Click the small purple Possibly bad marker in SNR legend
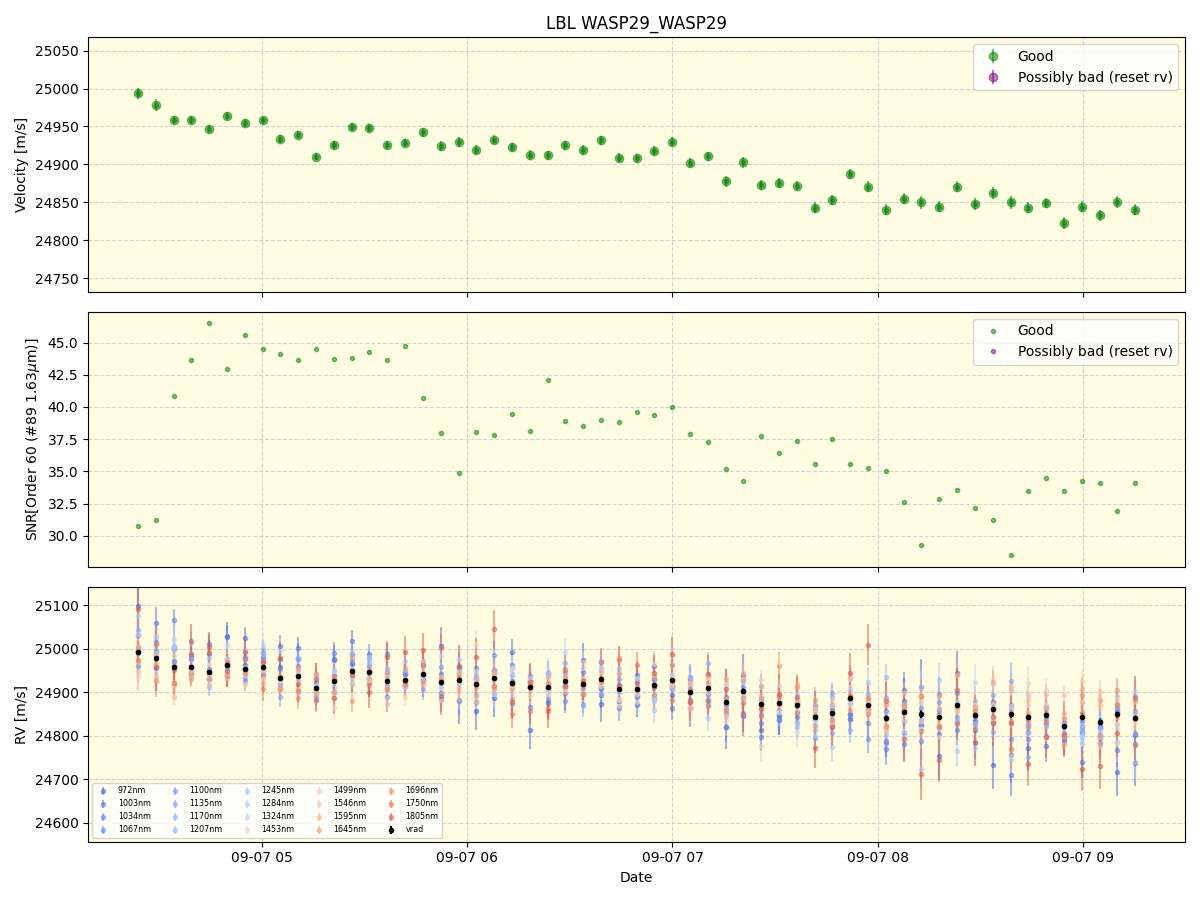 993,351
